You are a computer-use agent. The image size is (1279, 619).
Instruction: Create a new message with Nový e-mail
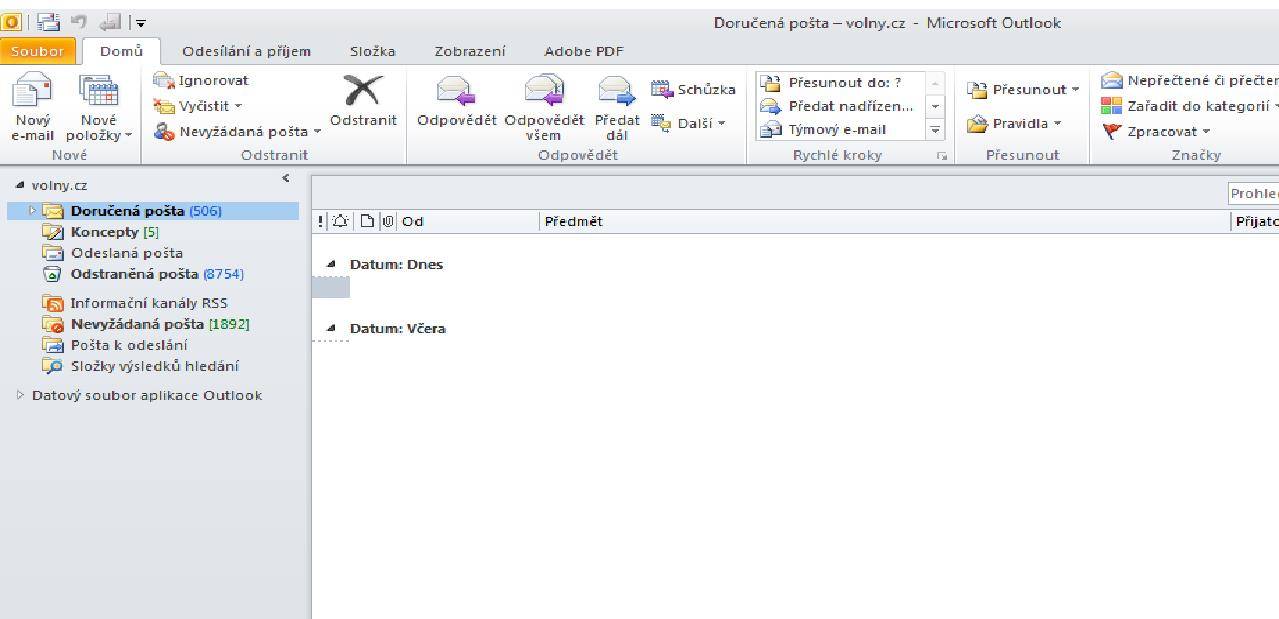click(33, 108)
